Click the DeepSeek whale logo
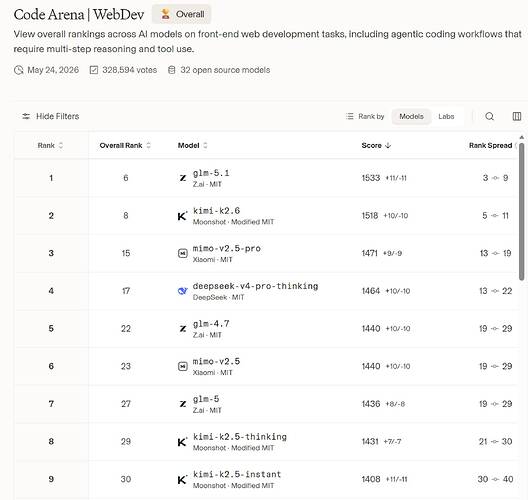Image resolution: width=528 pixels, height=500 pixels. point(183,291)
